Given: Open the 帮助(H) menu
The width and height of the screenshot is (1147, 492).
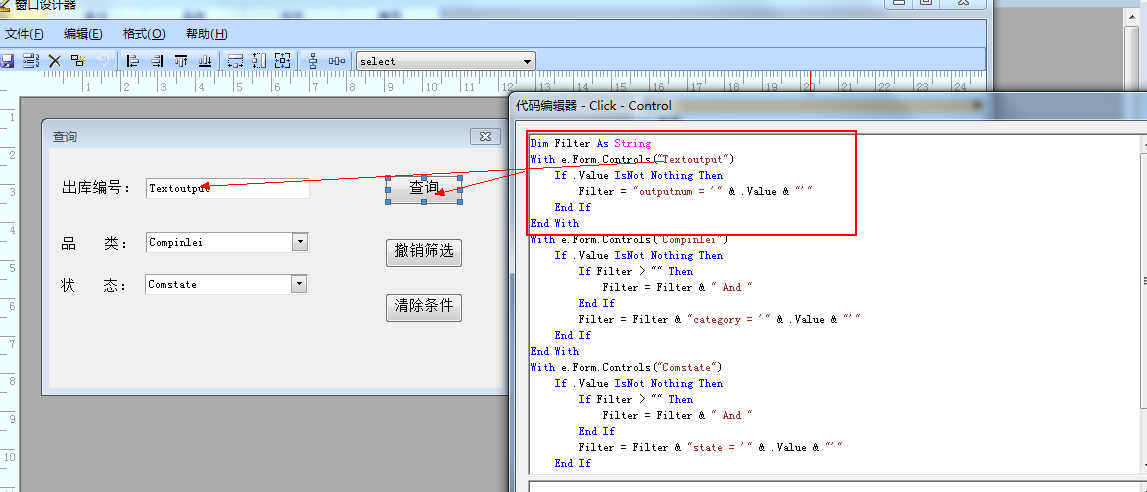Looking at the screenshot, I should click(x=206, y=34).
